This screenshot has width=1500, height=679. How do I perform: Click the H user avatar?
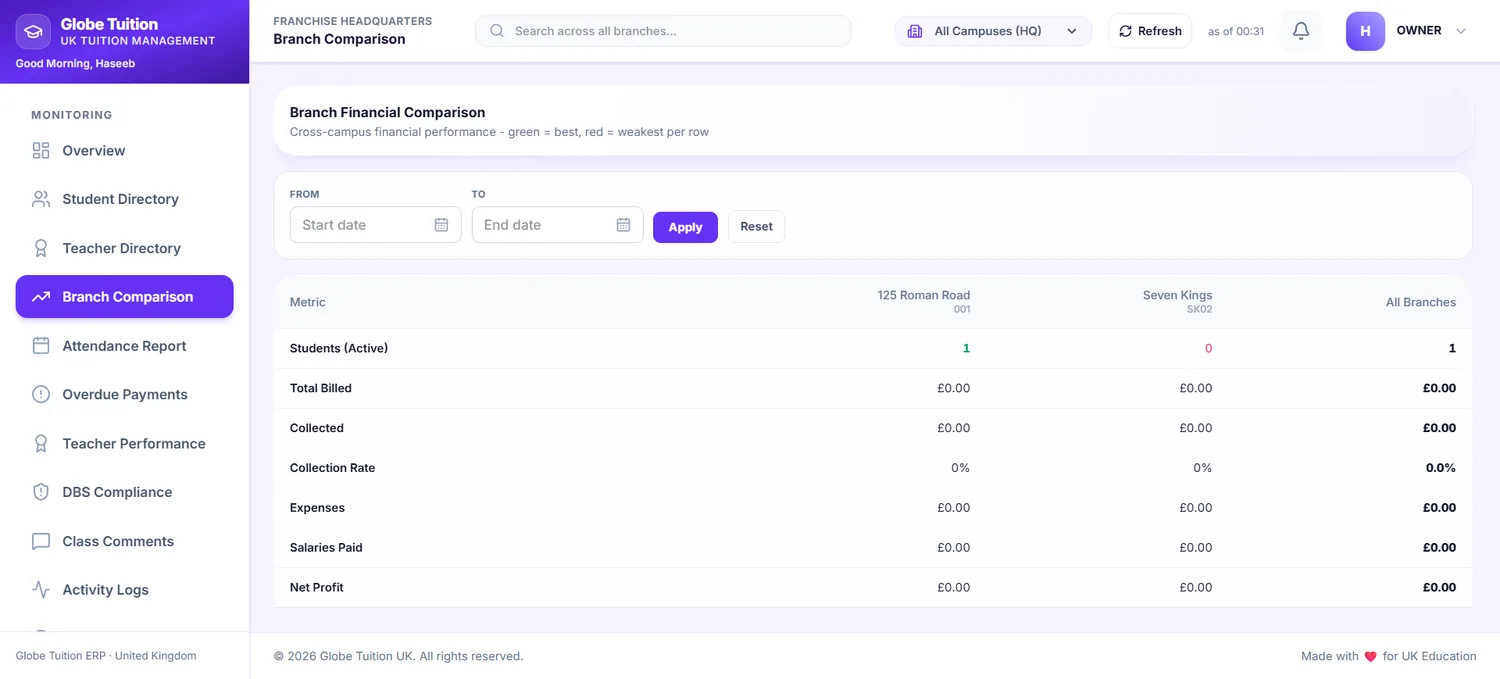click(1366, 31)
